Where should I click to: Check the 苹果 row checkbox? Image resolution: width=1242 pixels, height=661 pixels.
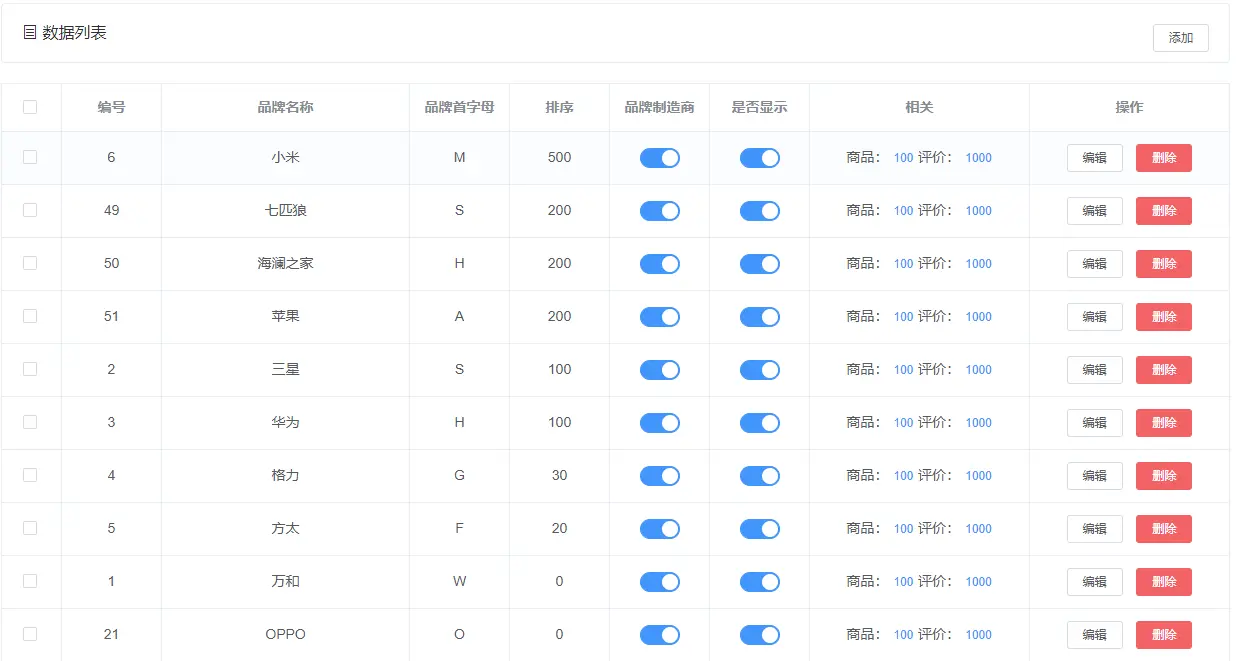click(x=30, y=316)
